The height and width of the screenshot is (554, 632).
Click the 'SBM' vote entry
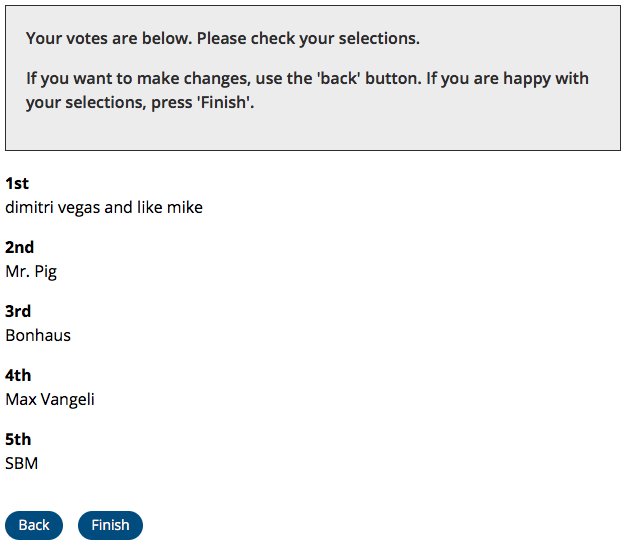pos(21,463)
